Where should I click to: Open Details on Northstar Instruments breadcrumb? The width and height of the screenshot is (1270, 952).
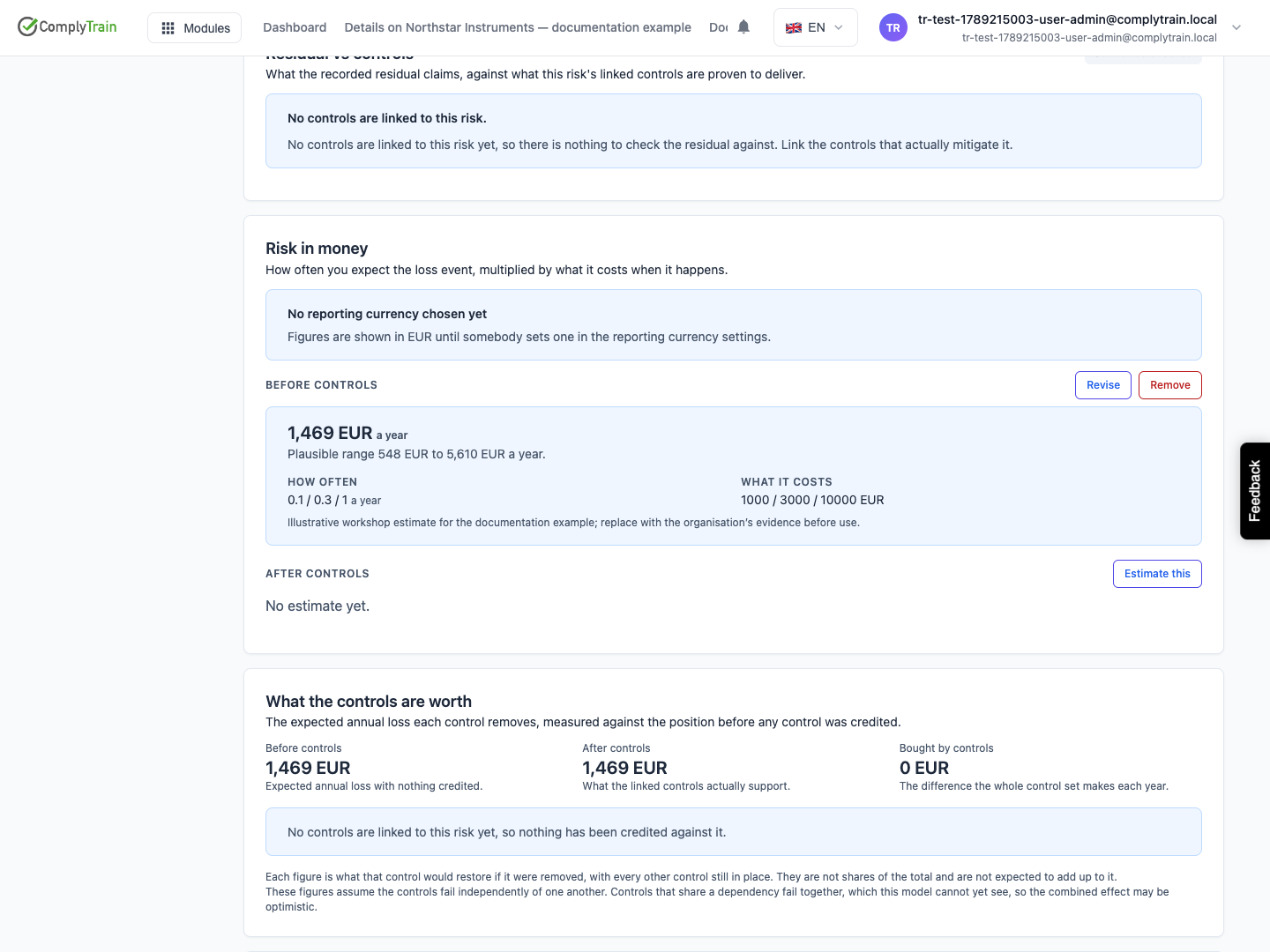point(518,27)
